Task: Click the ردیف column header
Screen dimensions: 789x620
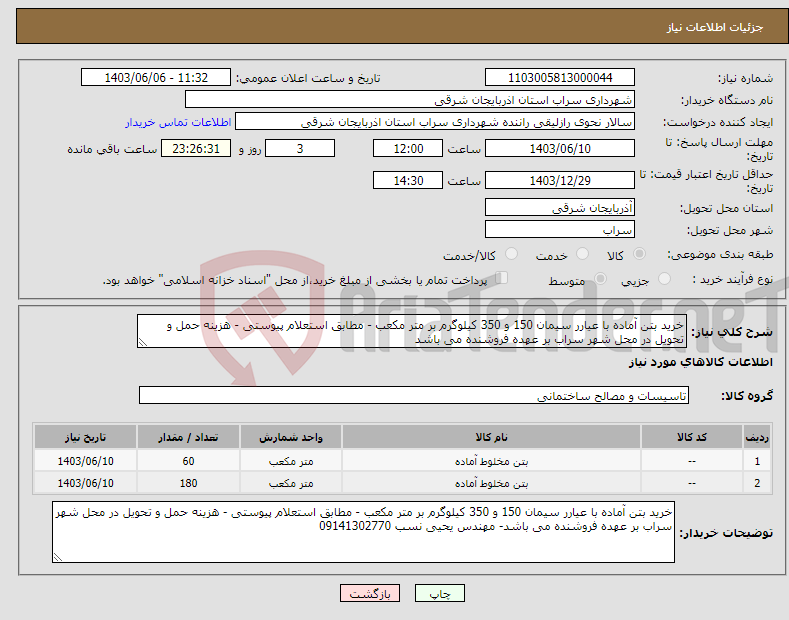Action: [757, 437]
